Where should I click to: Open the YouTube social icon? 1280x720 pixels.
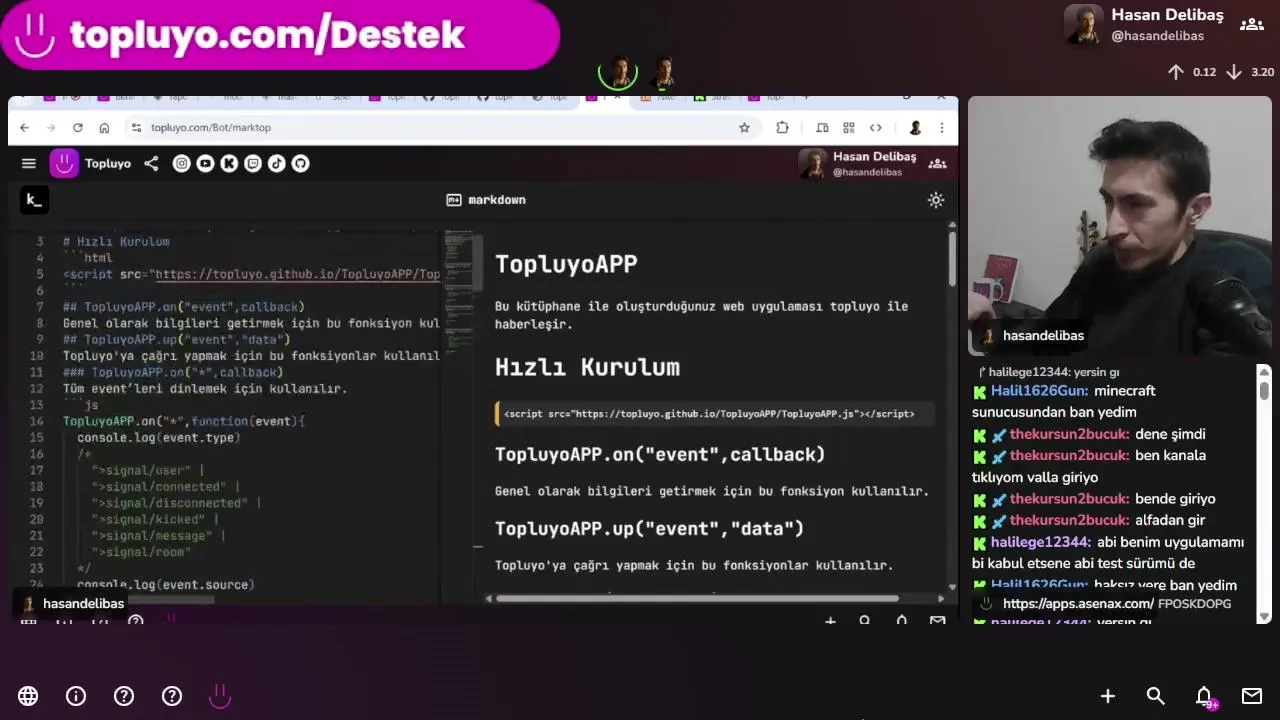[205, 163]
